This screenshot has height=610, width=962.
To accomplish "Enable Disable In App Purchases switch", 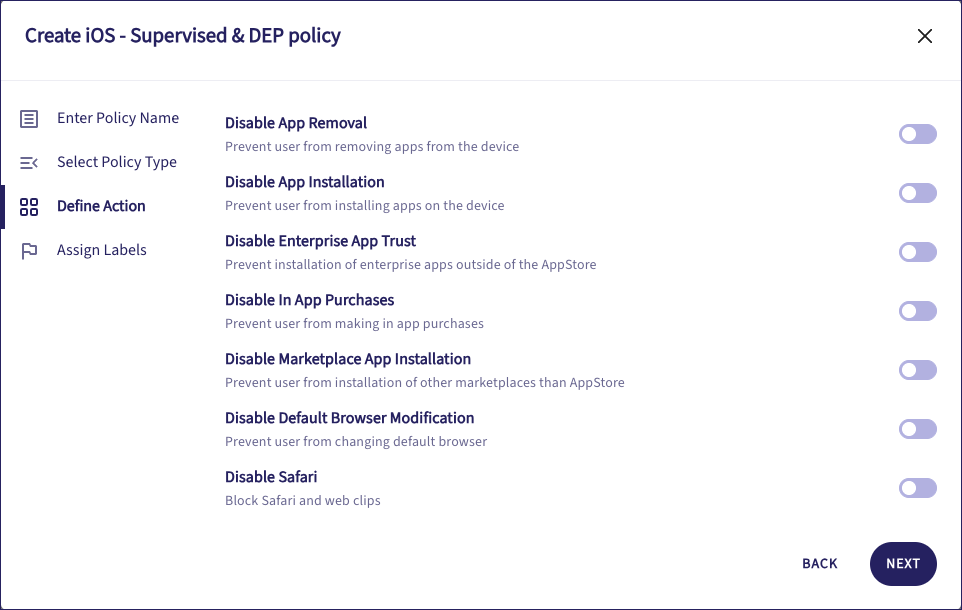I will tap(917, 311).
